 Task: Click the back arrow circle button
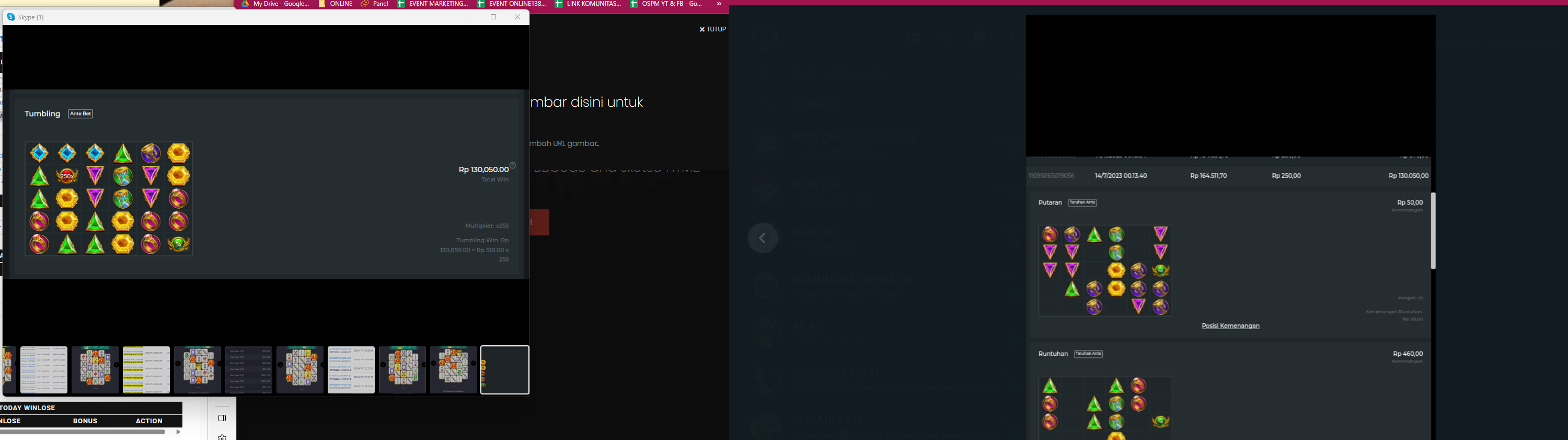[x=763, y=238]
